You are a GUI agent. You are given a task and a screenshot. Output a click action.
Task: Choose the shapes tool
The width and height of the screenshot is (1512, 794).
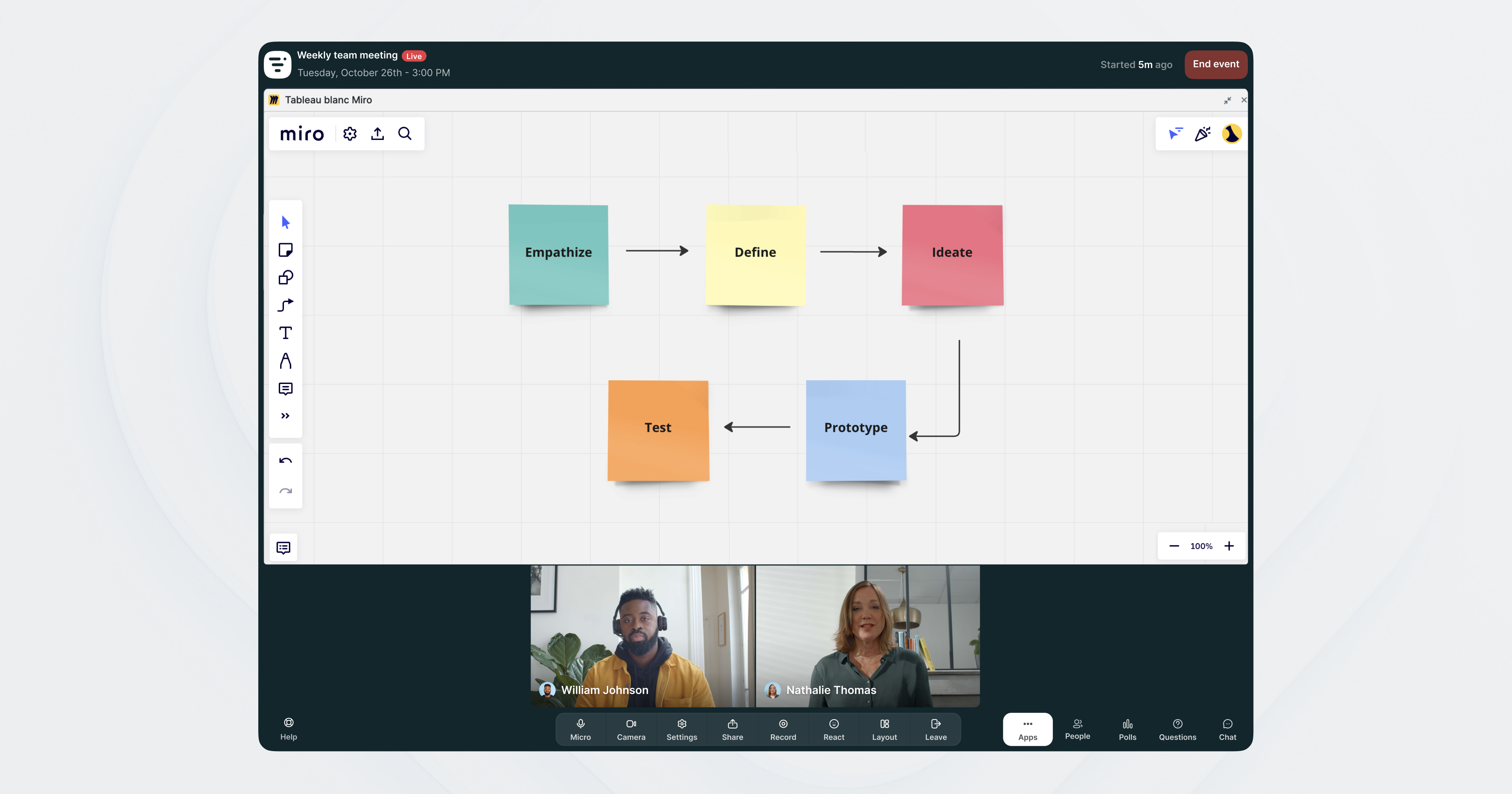pos(285,277)
